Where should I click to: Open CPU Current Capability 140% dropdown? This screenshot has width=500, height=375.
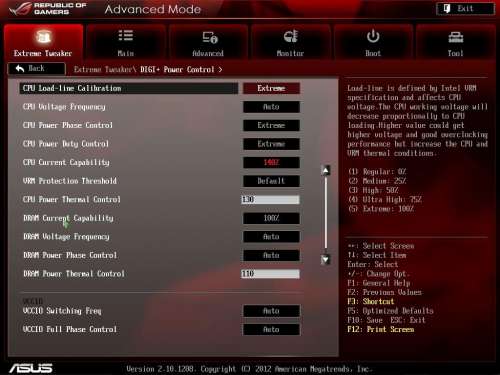tap(271, 163)
